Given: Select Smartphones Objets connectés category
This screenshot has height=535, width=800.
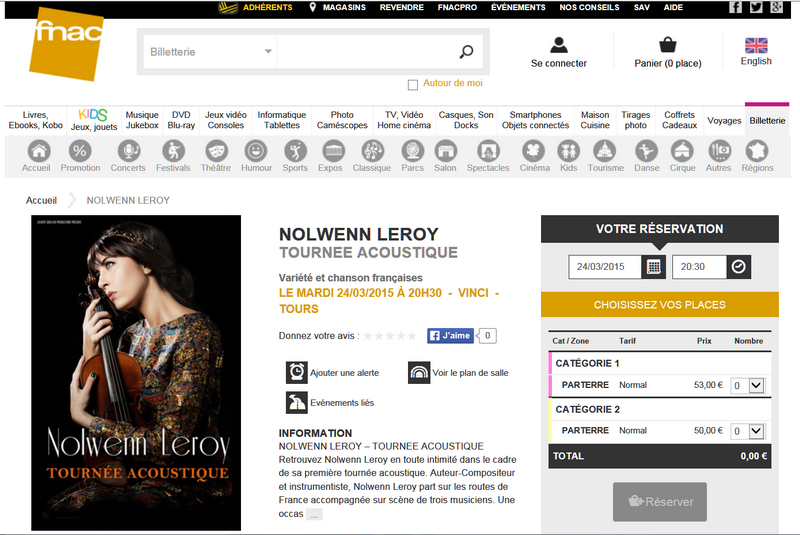Looking at the screenshot, I should tap(535, 120).
